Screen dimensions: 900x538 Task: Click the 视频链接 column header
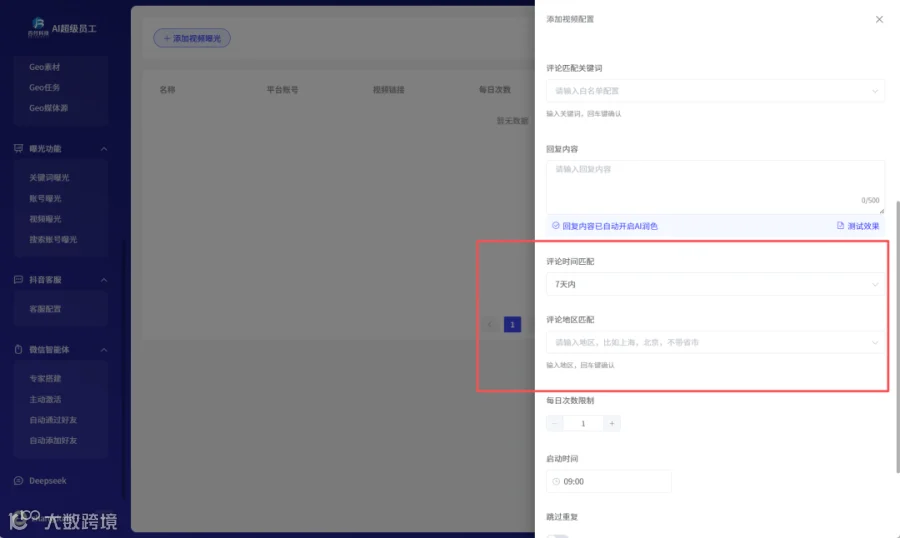click(389, 90)
